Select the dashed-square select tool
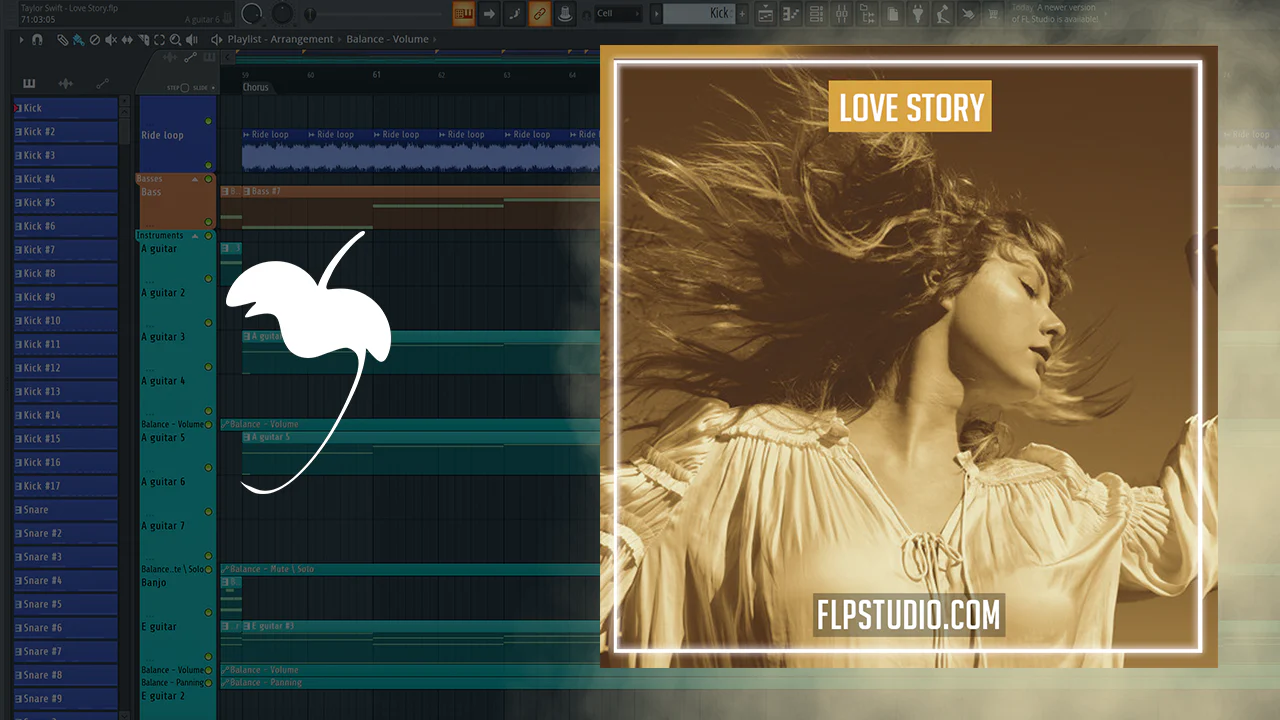Screen dimensions: 1280x720 159,40
